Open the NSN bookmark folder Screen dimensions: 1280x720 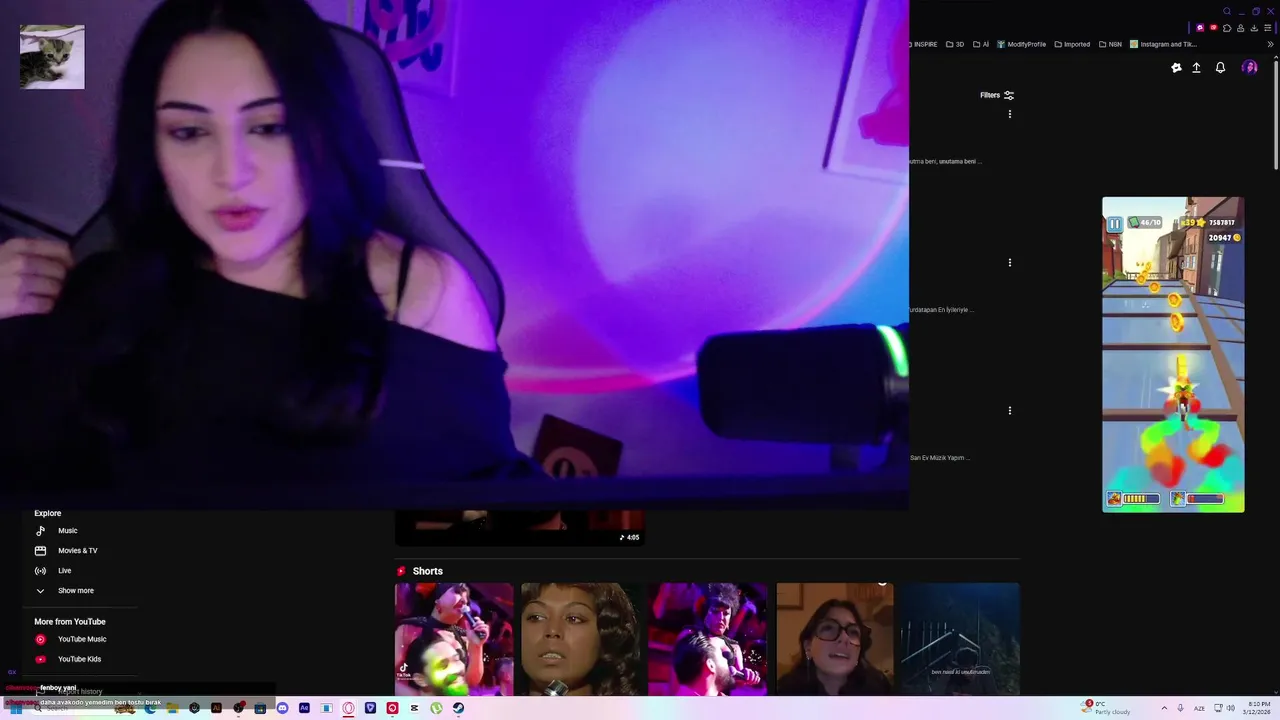coord(1110,44)
